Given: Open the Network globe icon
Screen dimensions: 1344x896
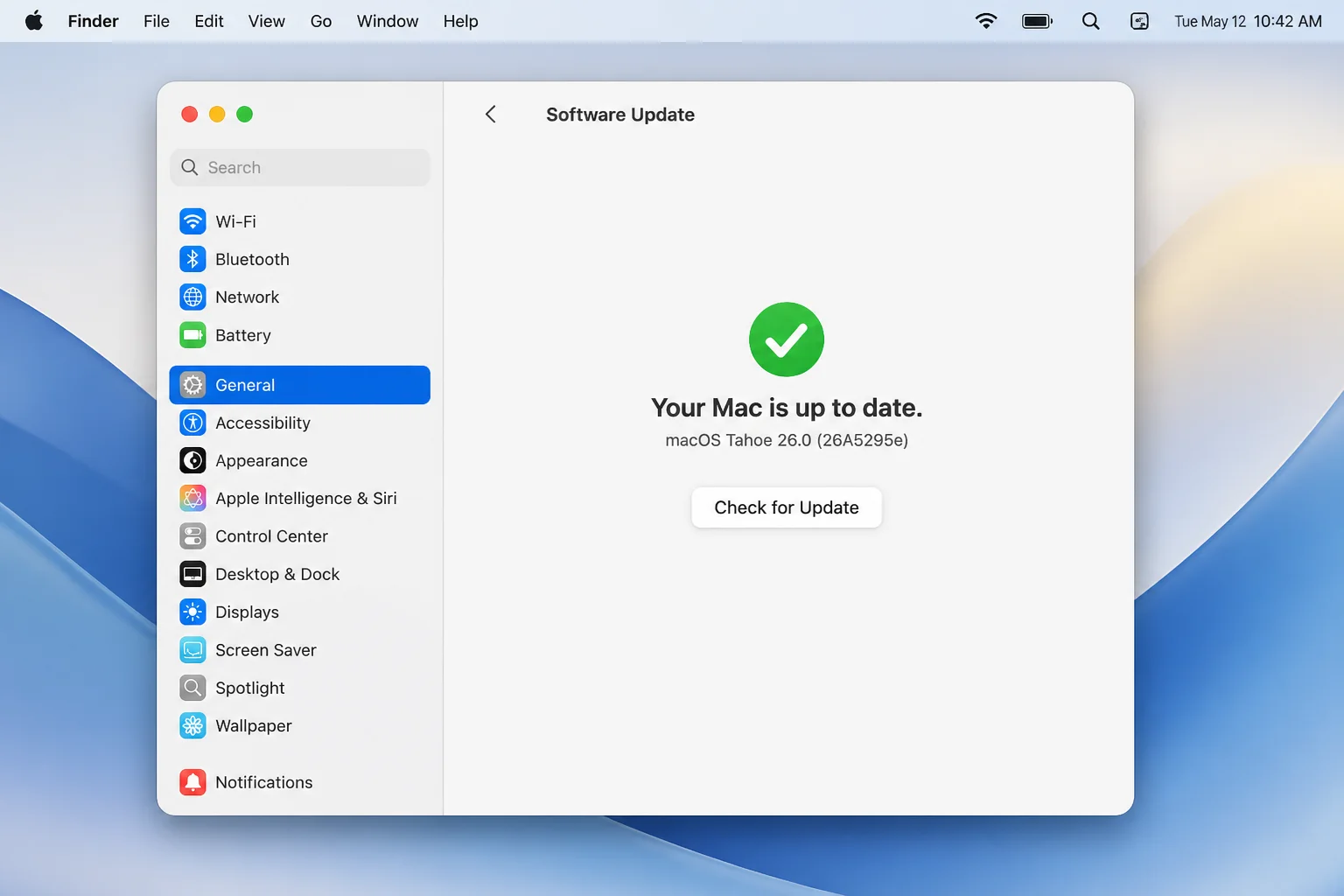Looking at the screenshot, I should 192,297.
